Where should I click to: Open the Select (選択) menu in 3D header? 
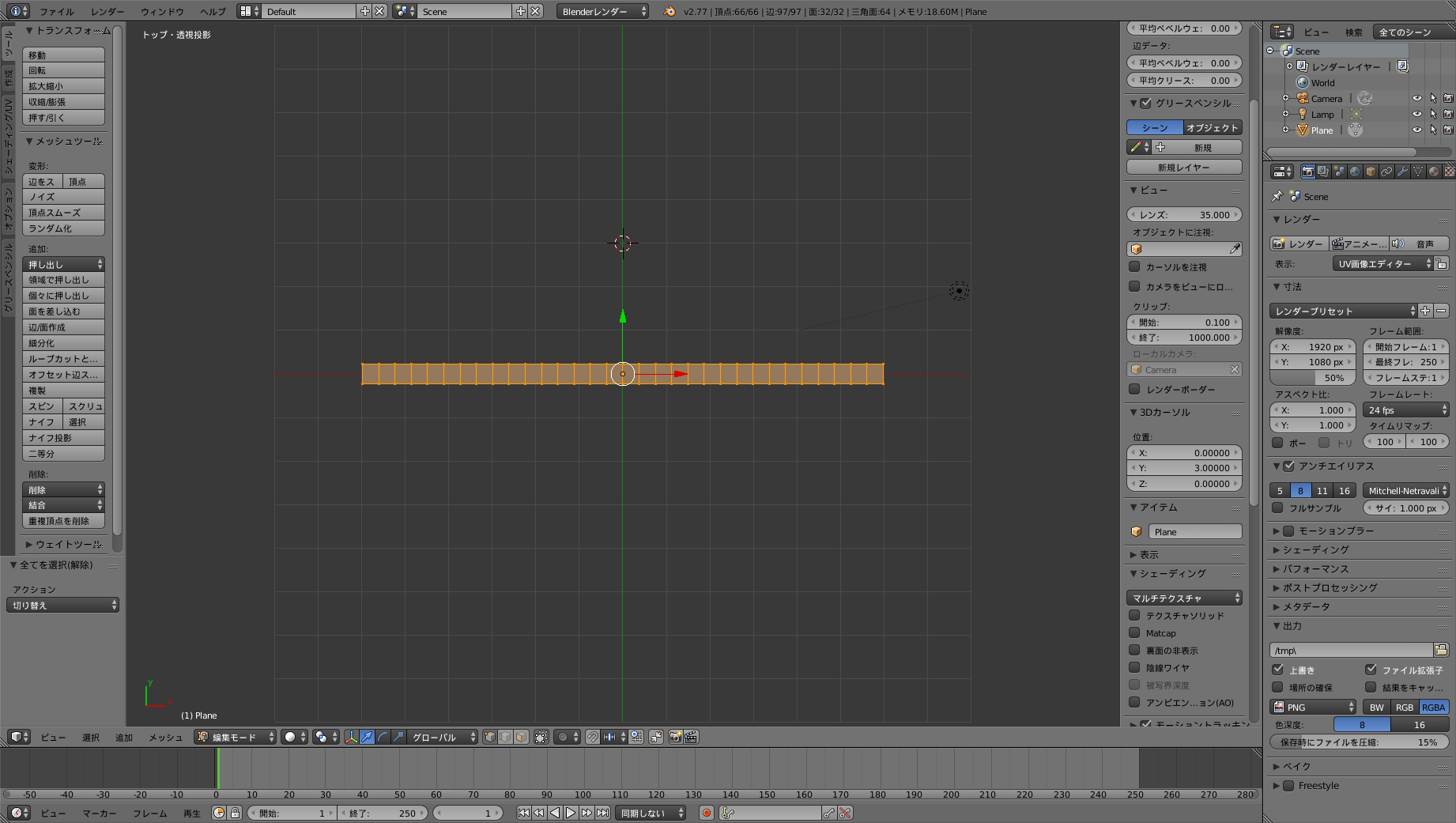(91, 737)
